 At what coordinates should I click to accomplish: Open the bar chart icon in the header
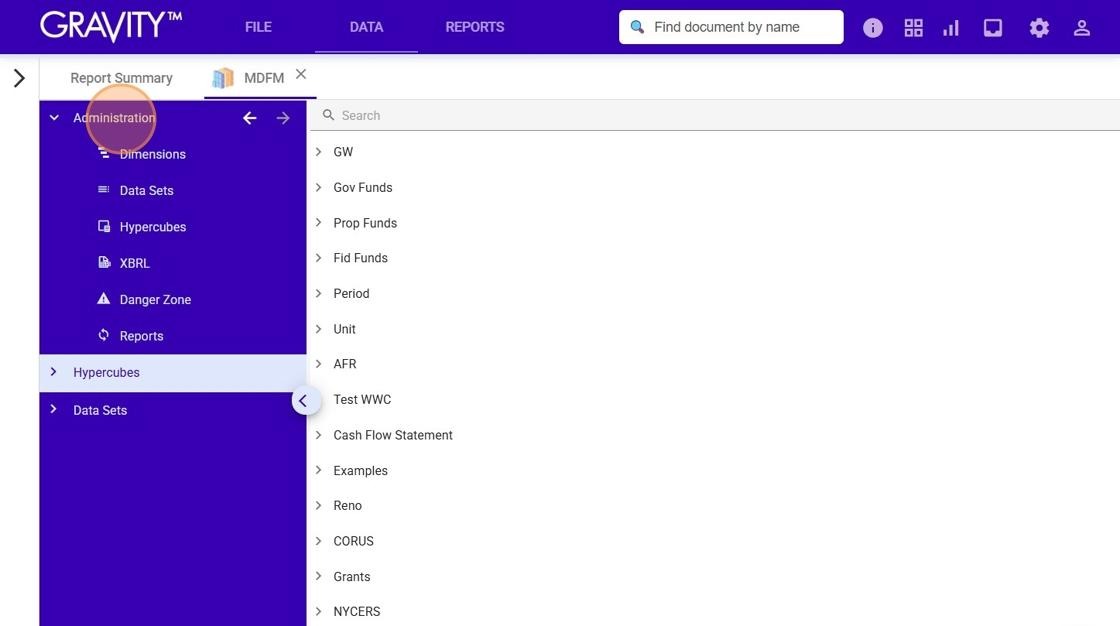coord(951,28)
